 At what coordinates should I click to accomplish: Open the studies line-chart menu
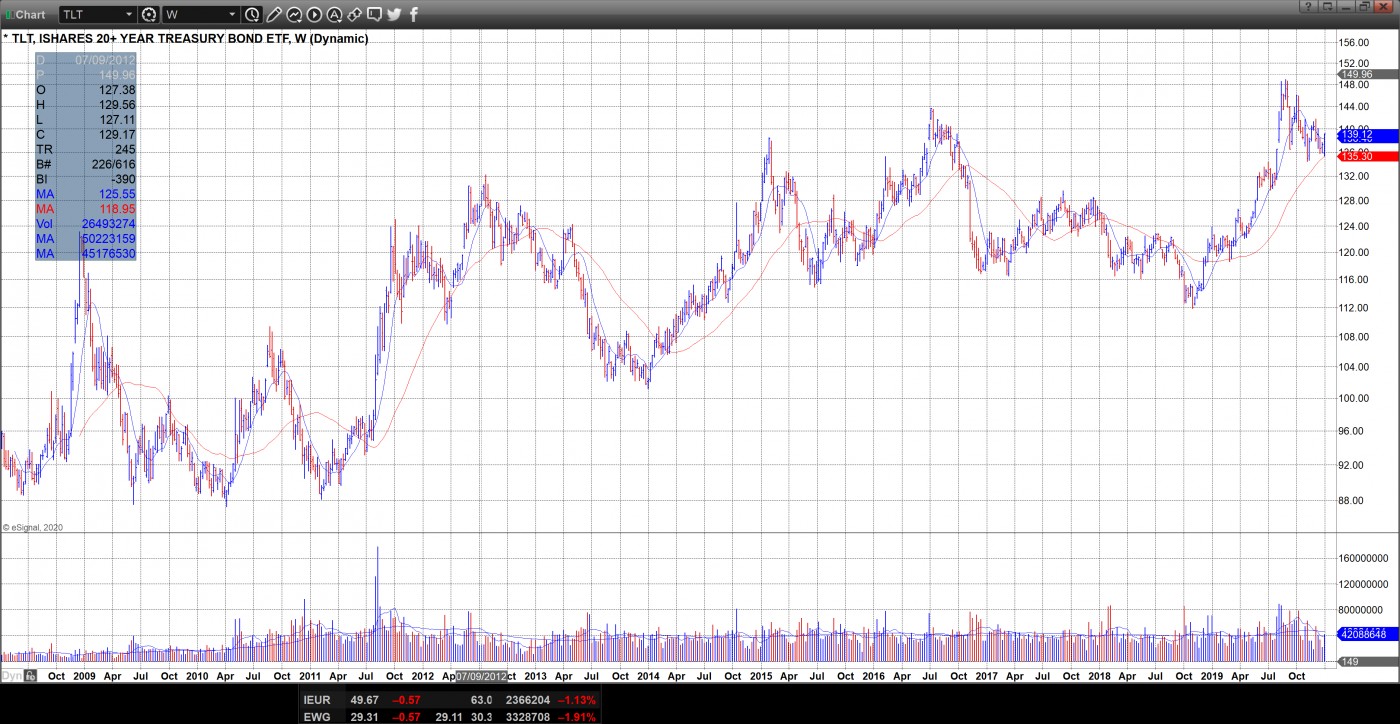294,14
